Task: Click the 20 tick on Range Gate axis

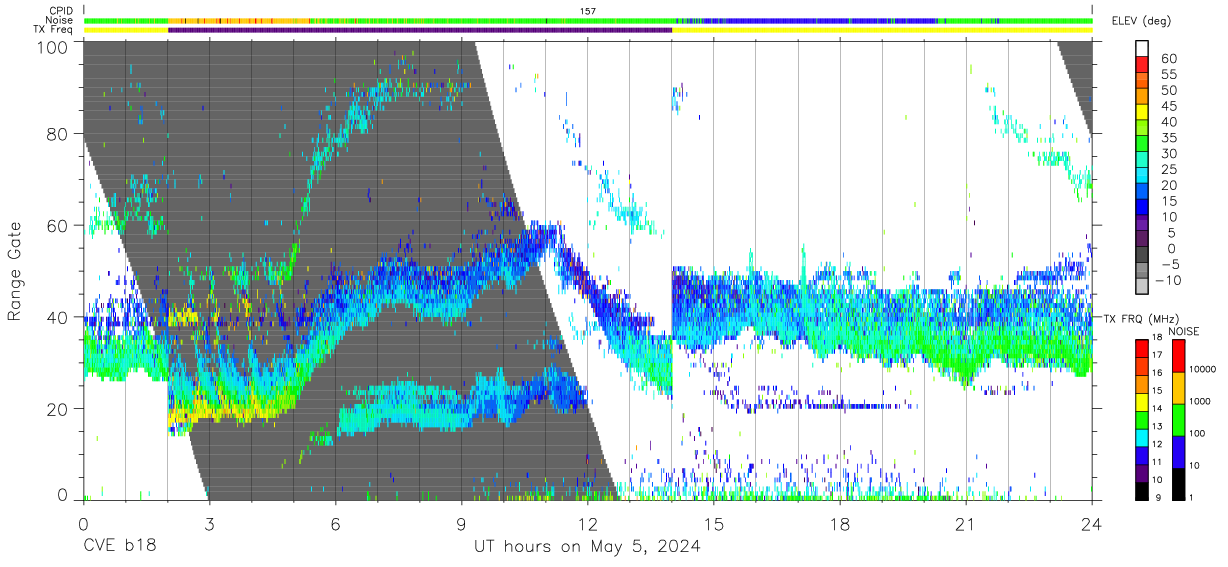Action: click(x=59, y=409)
